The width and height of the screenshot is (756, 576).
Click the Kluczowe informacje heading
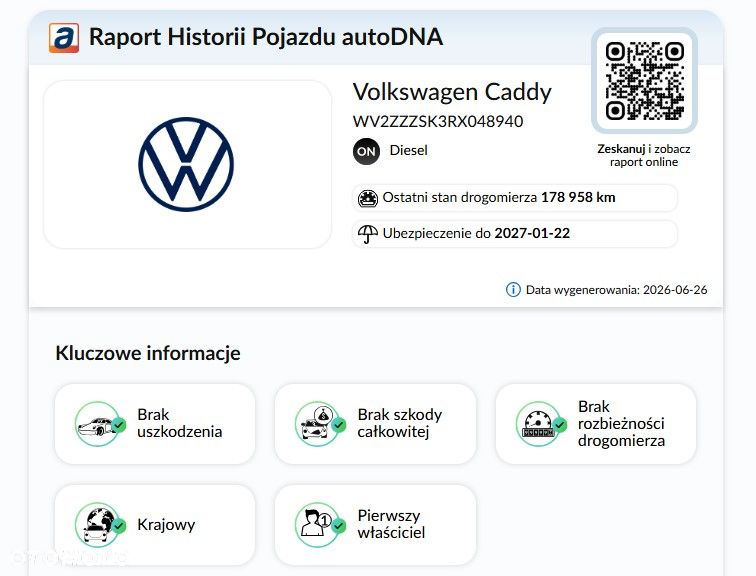(x=148, y=353)
